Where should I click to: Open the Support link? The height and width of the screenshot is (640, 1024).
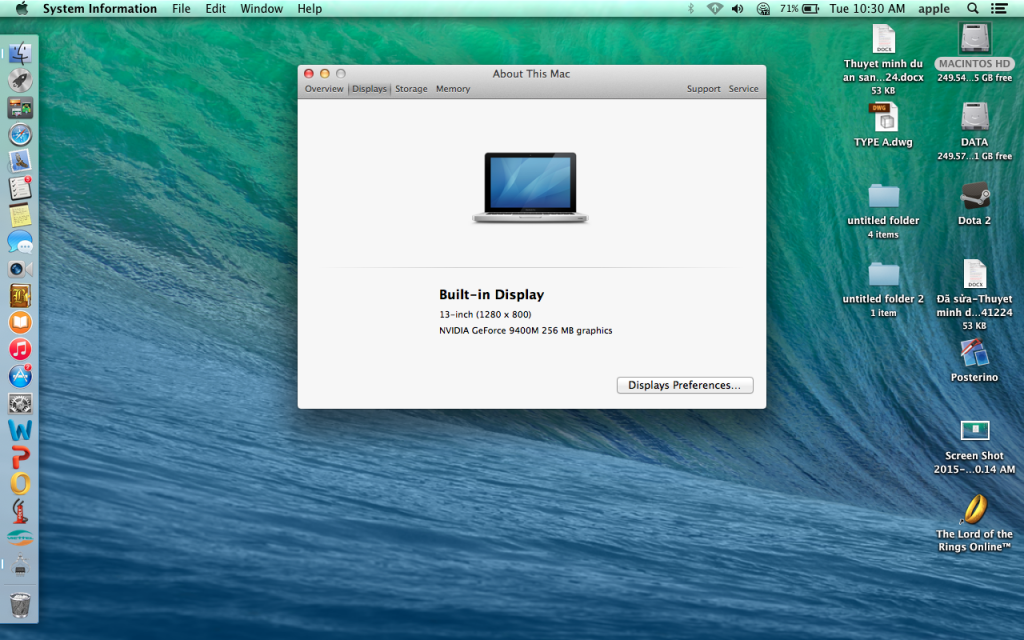tap(703, 89)
